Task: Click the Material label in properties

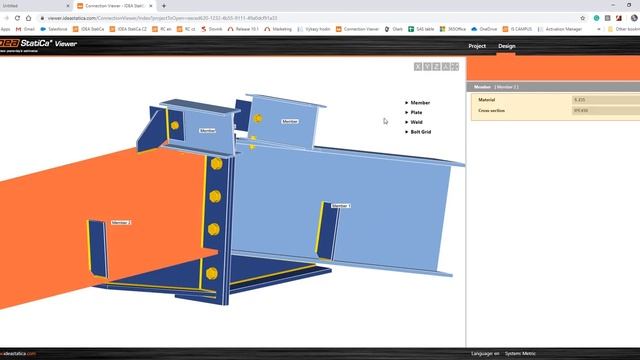Action: [x=487, y=100]
